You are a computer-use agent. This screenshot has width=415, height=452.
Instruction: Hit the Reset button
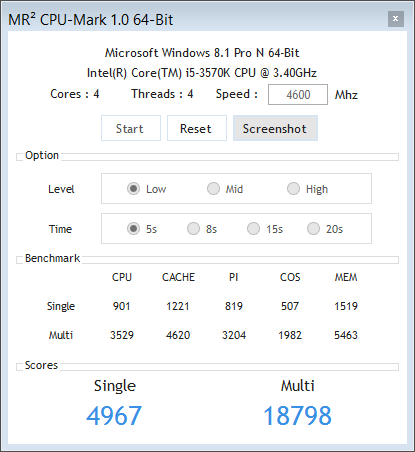pos(197,128)
